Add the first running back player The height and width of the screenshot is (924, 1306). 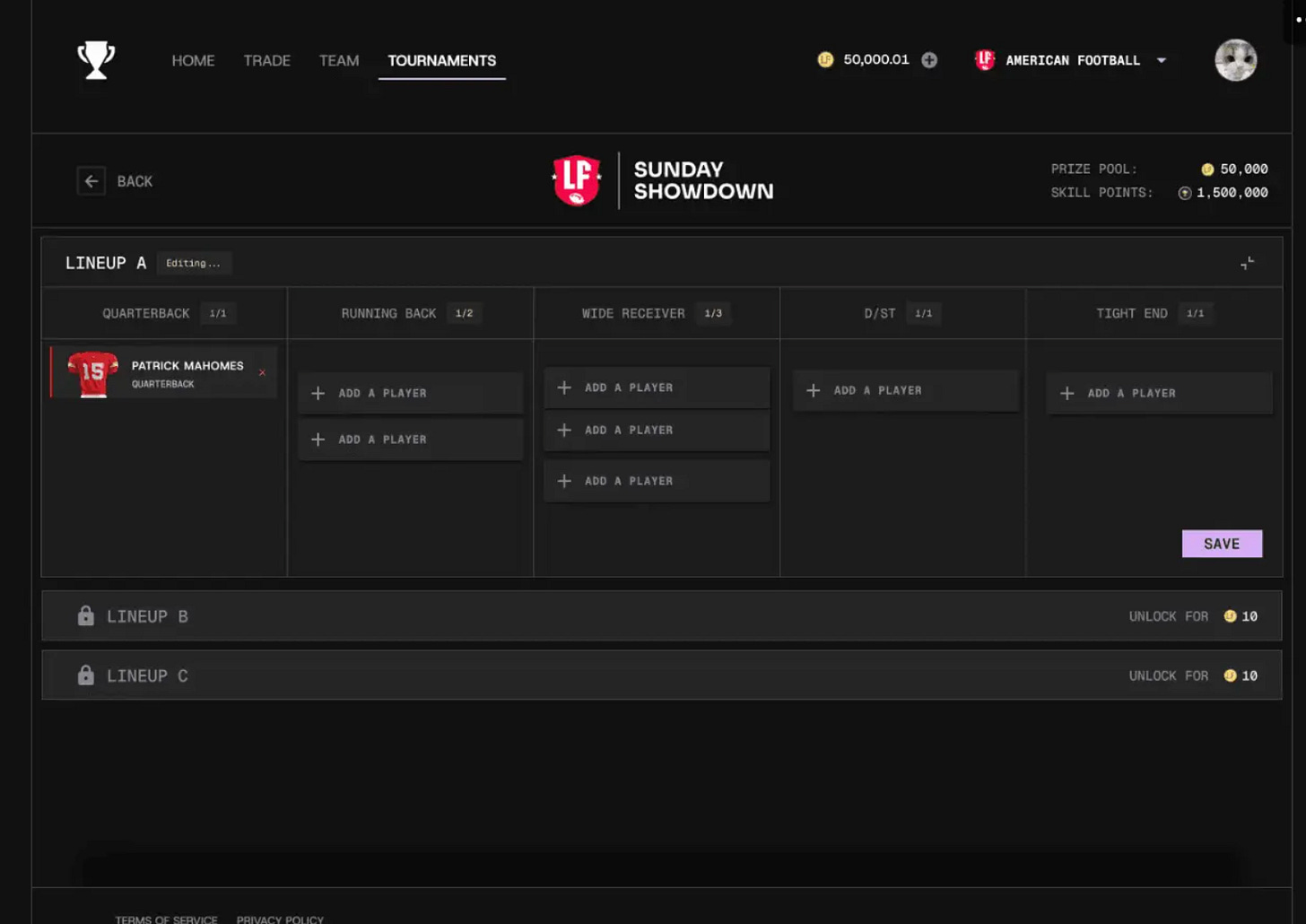pyautogui.click(x=410, y=393)
